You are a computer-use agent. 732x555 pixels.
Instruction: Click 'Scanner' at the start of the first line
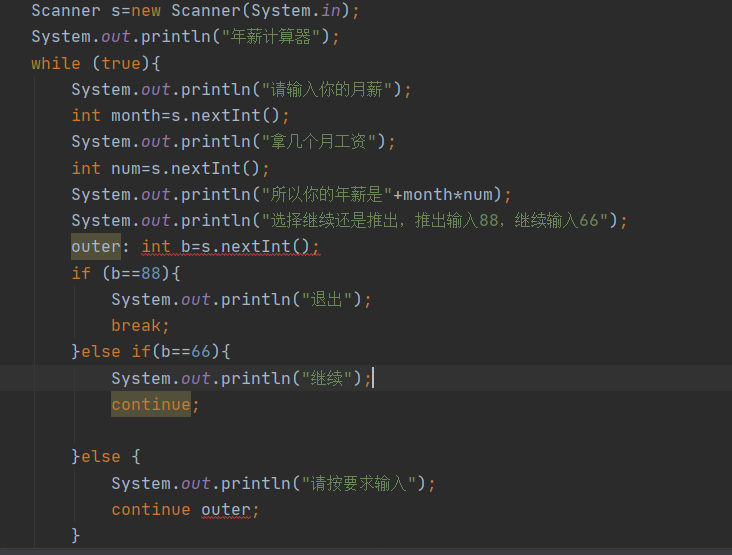(x=66, y=10)
